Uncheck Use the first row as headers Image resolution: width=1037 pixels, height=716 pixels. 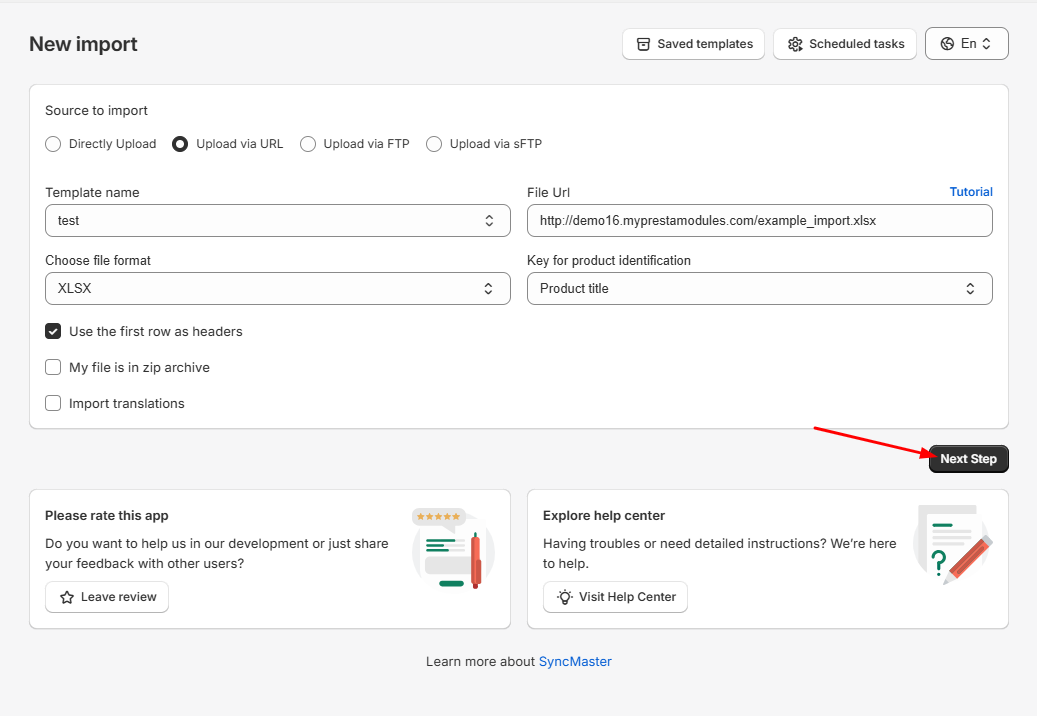click(x=53, y=331)
